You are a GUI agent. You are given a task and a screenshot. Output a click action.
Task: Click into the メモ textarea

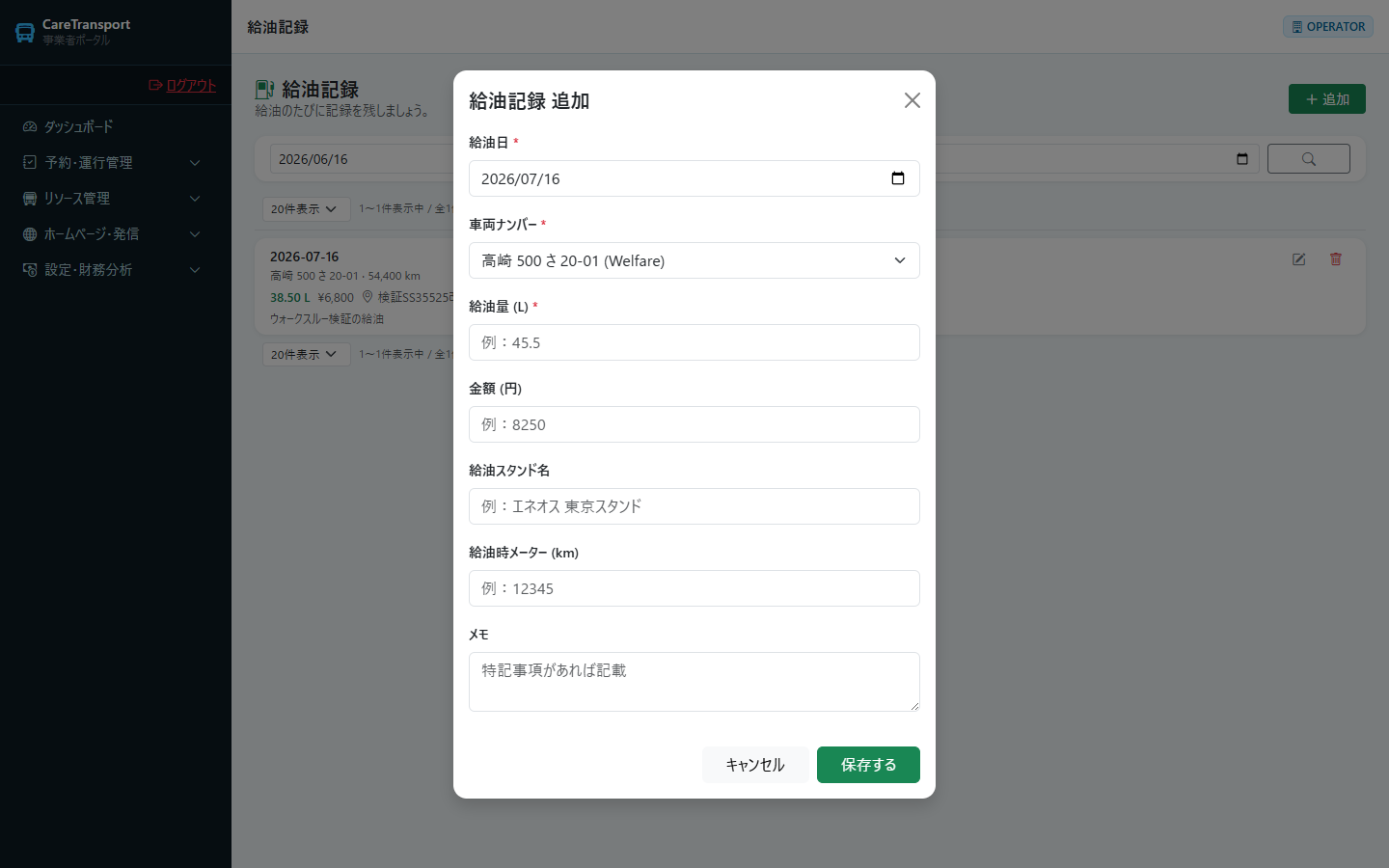click(694, 682)
